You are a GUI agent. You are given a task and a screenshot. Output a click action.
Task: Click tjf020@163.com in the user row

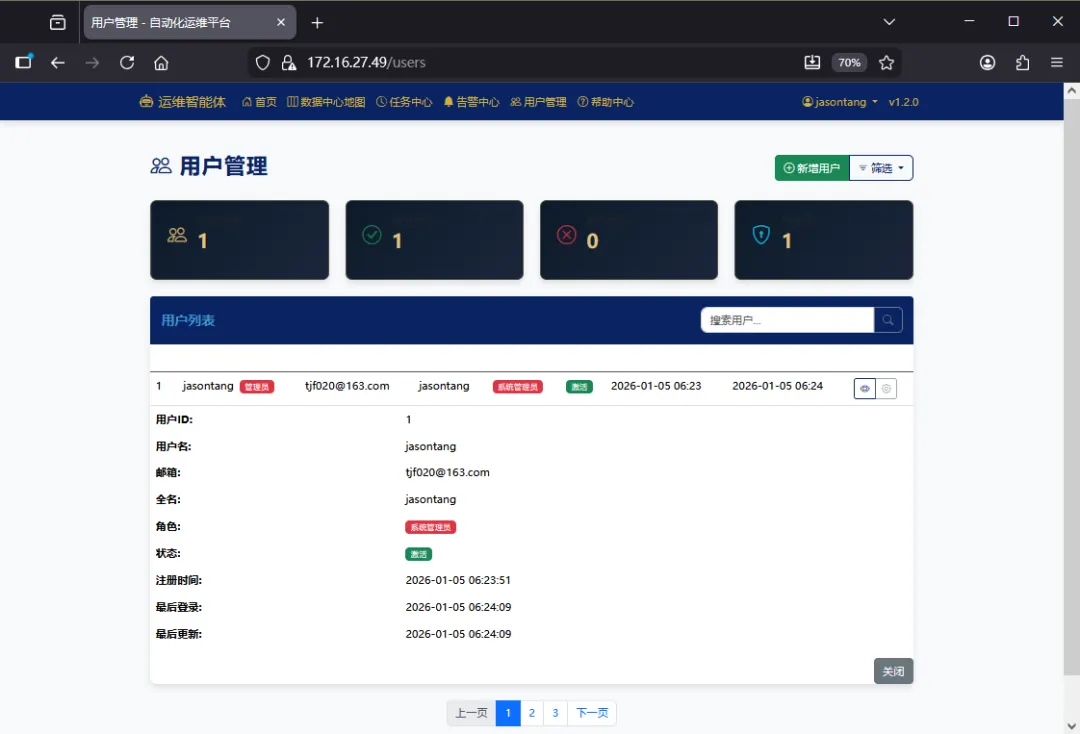pyautogui.click(x=347, y=386)
